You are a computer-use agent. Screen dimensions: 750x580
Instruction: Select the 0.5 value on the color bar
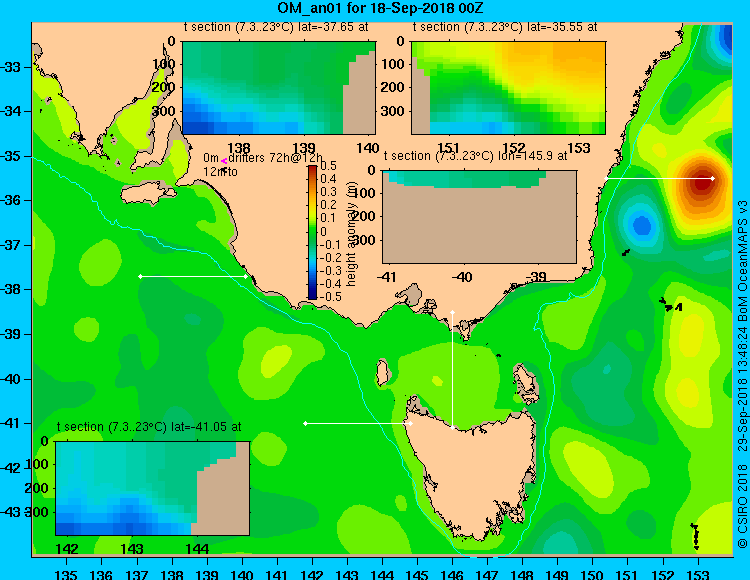pyautogui.click(x=328, y=166)
